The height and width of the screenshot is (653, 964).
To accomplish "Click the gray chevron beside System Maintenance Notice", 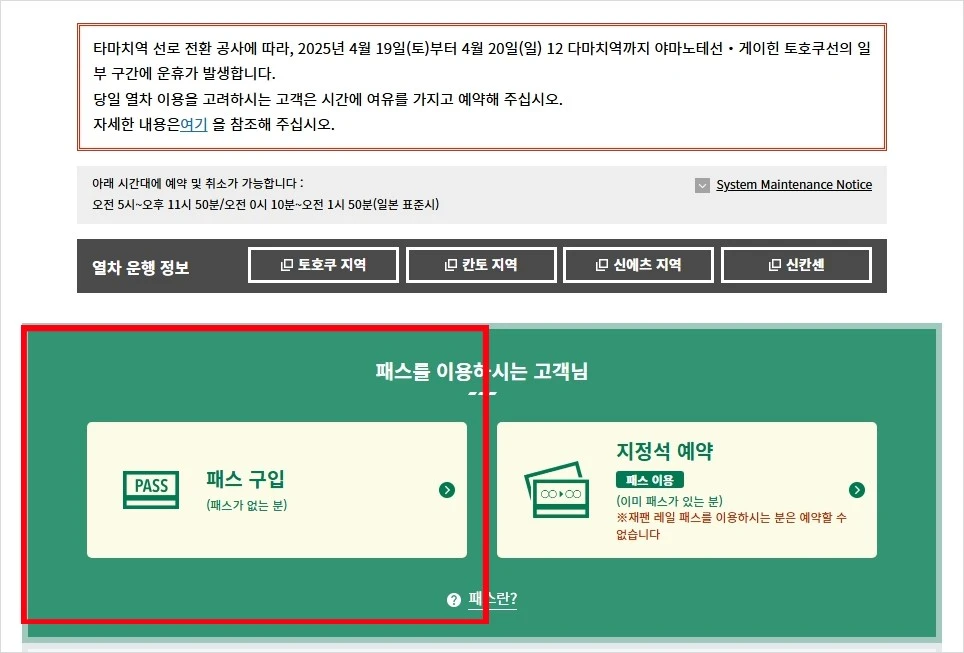I will [702, 185].
